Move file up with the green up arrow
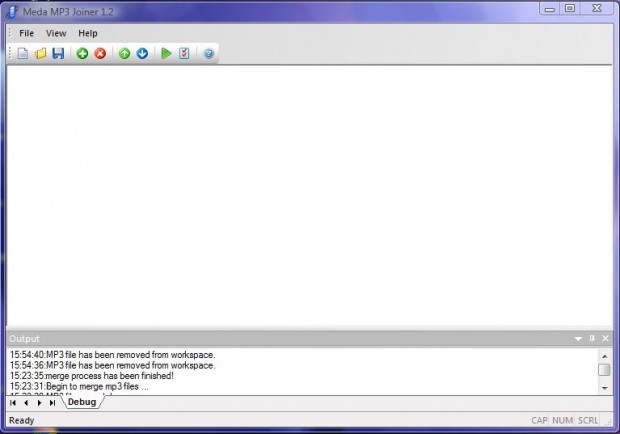The width and height of the screenshot is (620, 434). coord(125,53)
